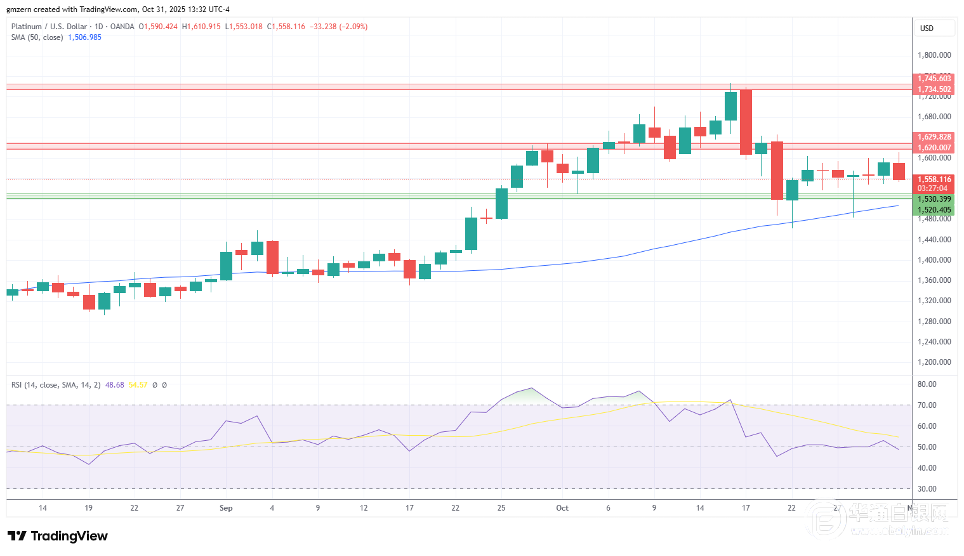
Task: Click the RSI 70.00 level on scale
Action: 926,405
